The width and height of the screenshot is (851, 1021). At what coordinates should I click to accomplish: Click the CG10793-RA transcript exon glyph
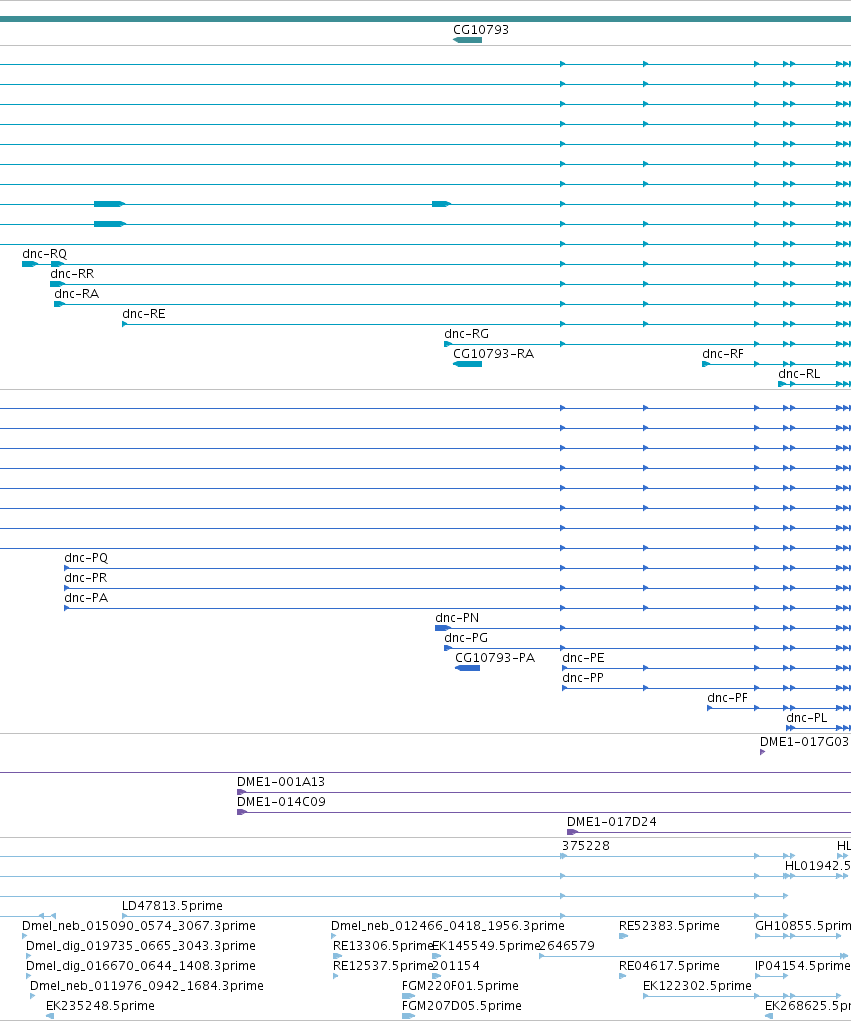pyautogui.click(x=467, y=364)
